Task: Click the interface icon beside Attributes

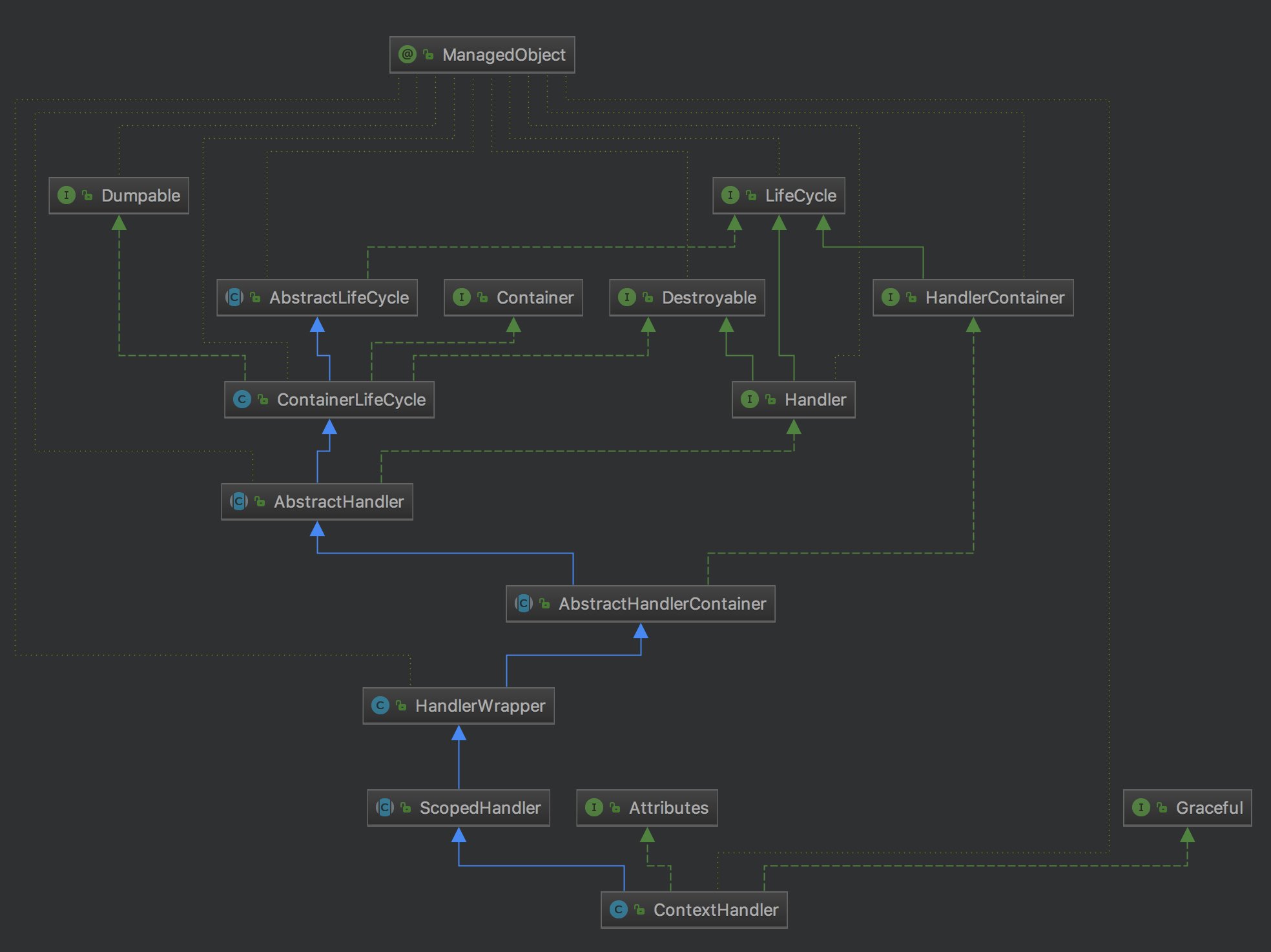Action: pos(594,807)
